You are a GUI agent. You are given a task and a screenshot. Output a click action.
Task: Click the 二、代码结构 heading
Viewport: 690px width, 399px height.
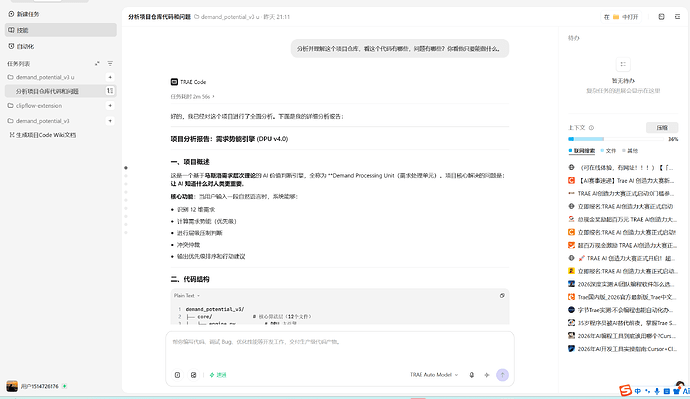[190, 279]
